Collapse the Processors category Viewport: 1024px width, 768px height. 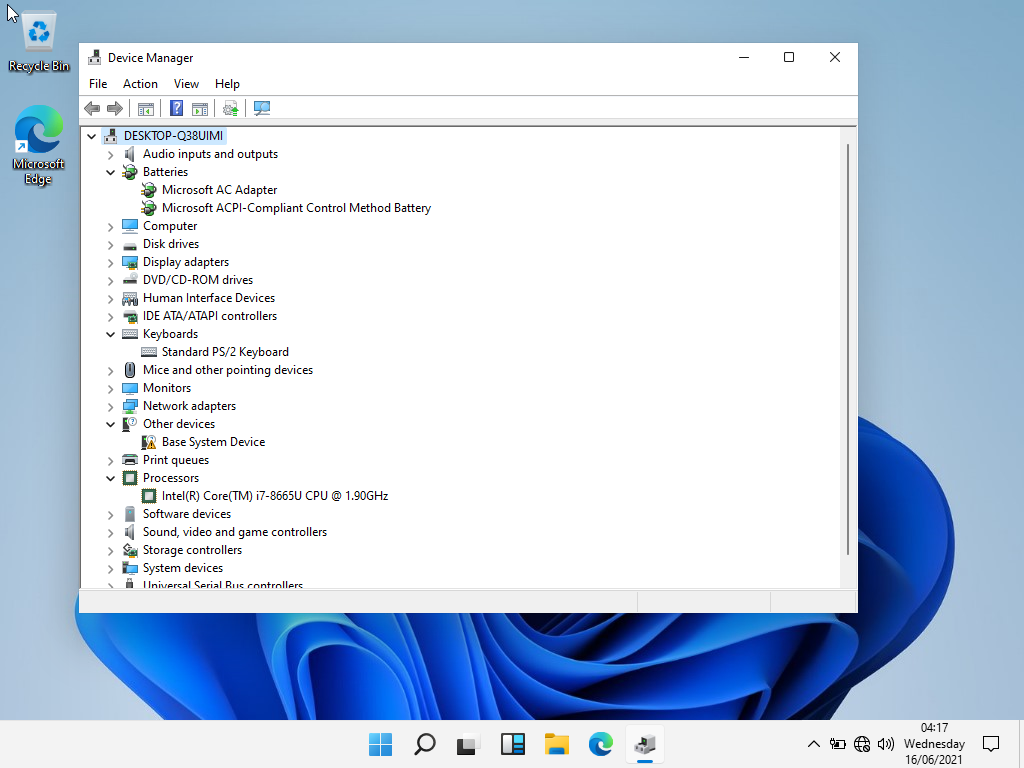(x=110, y=478)
